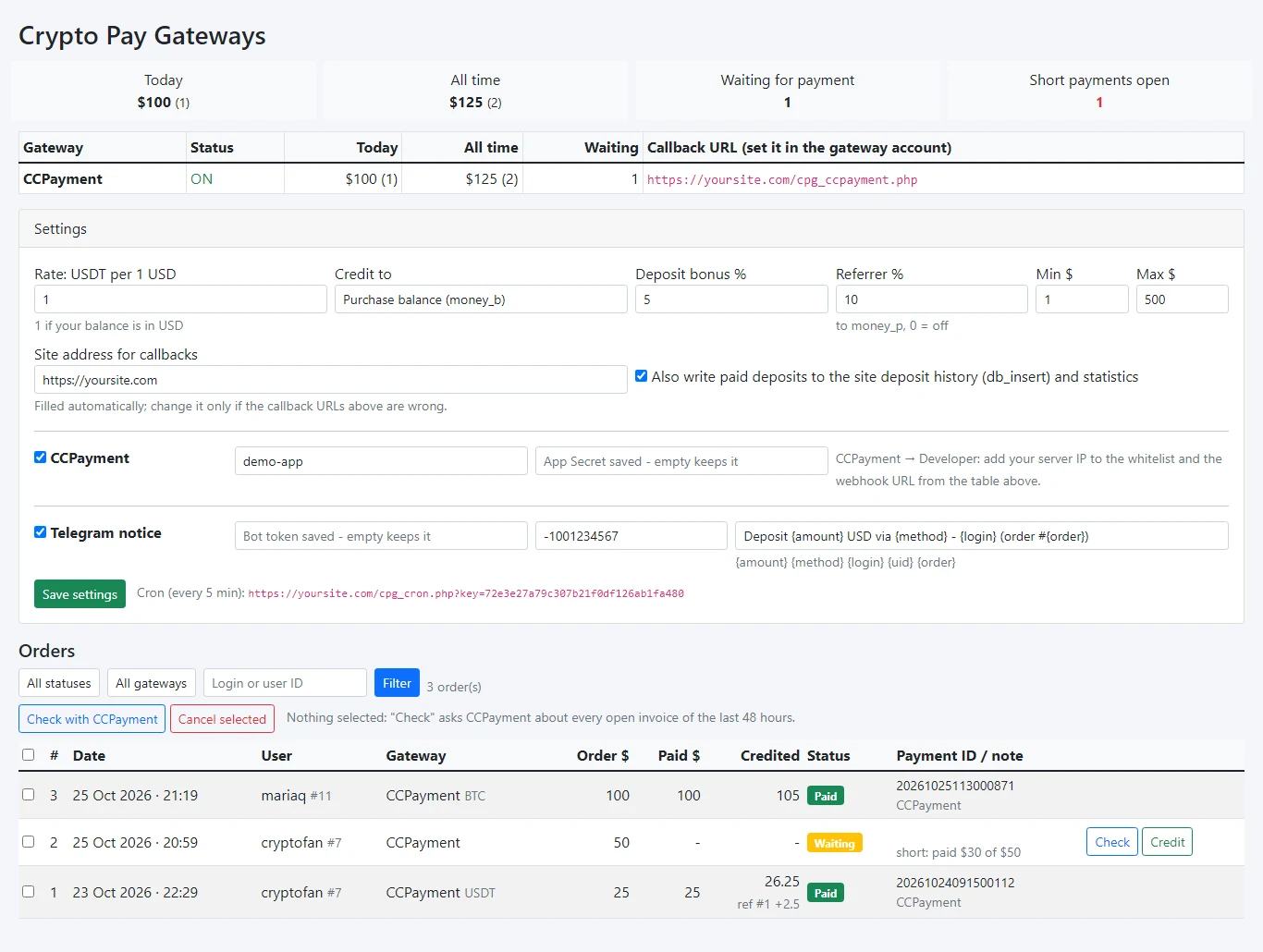Click the Waiting for payment stat card
The image size is (1263, 952).
tap(788, 91)
